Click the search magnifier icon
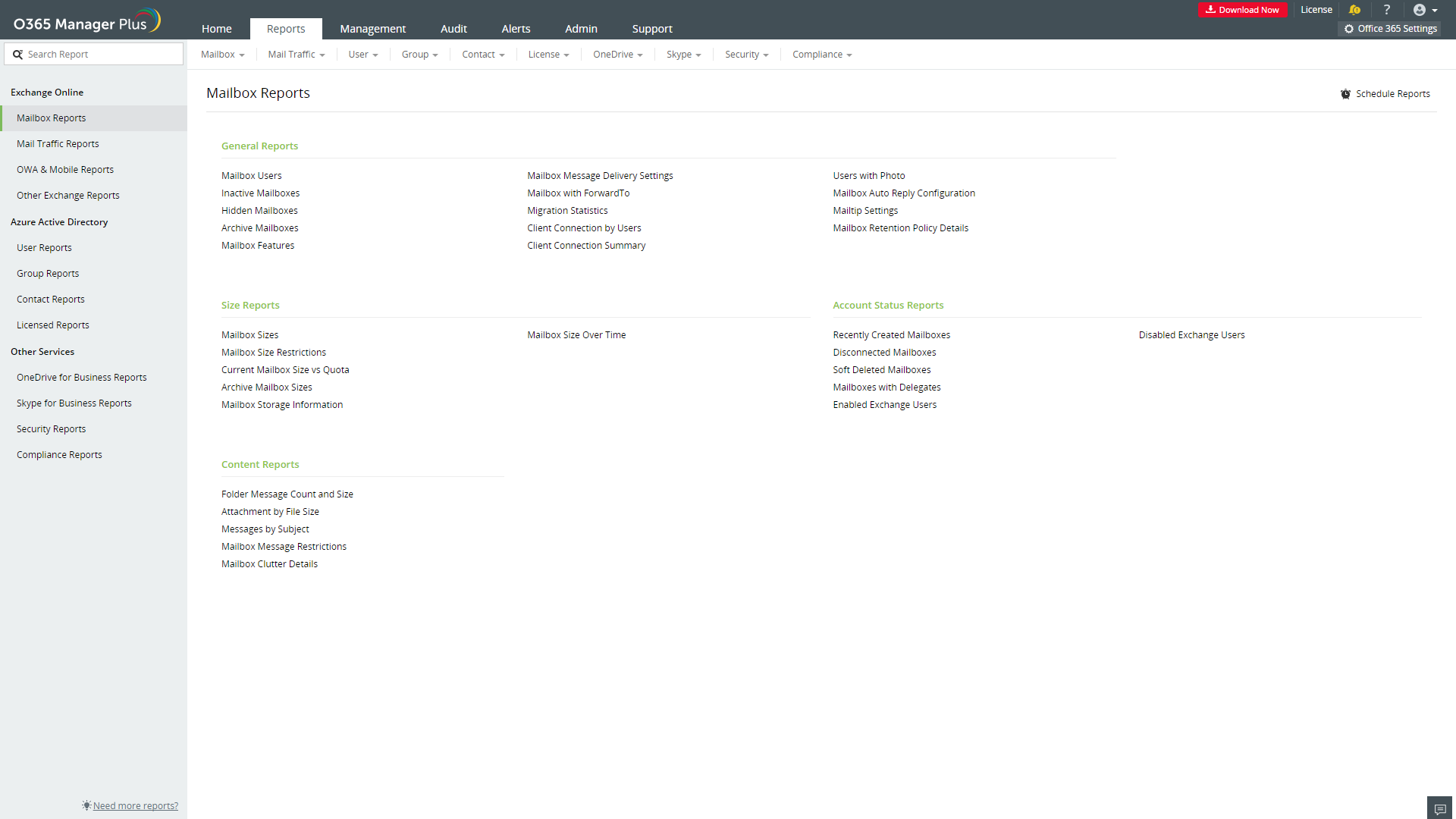1456x819 pixels. coord(17,55)
